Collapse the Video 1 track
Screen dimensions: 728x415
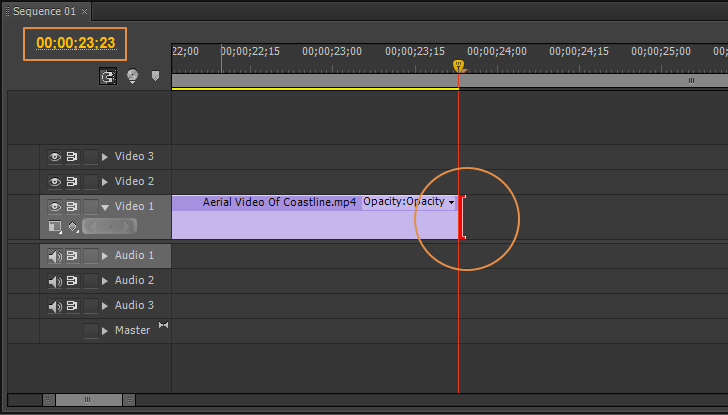tap(105, 208)
